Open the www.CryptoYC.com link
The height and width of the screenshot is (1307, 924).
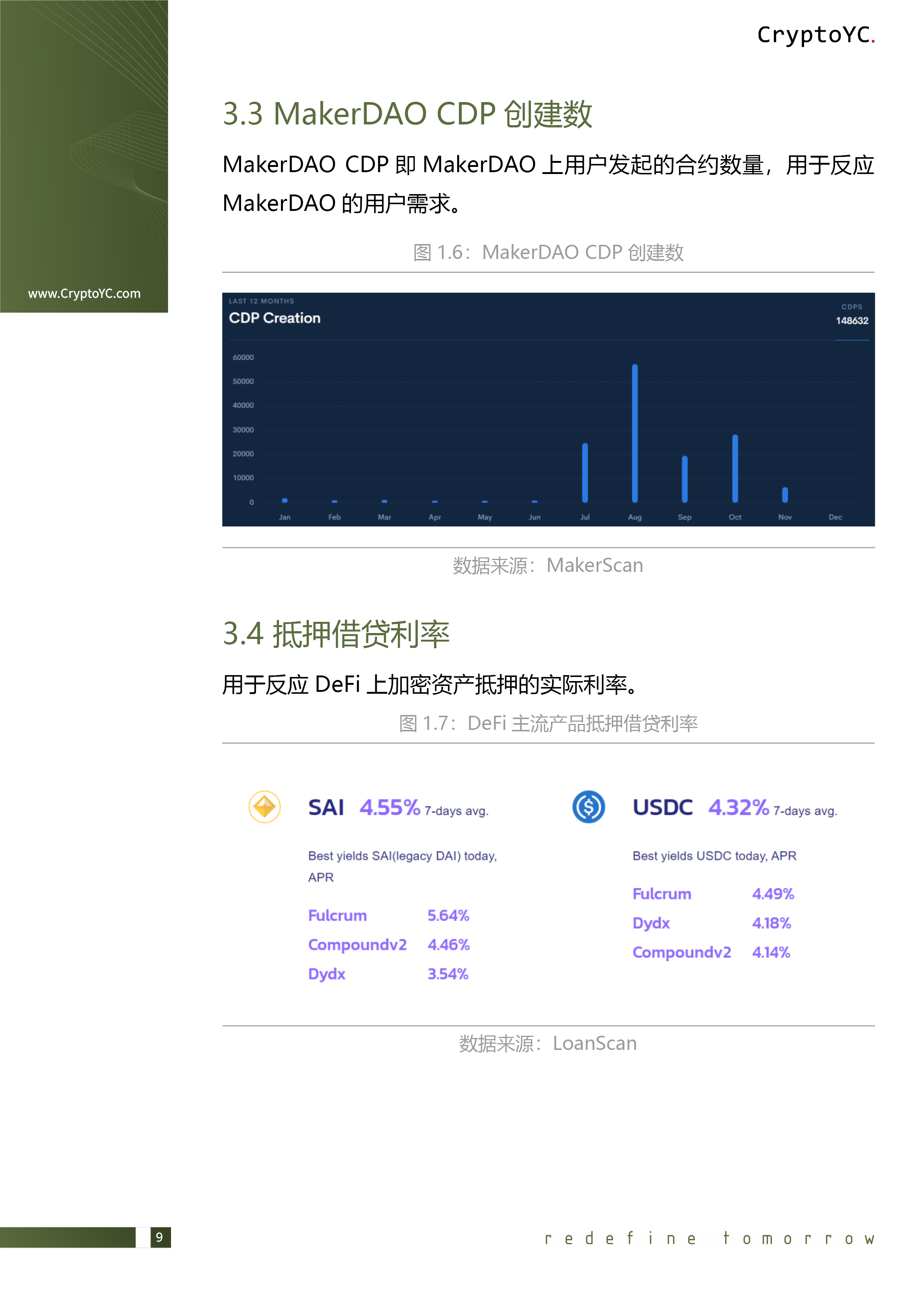click(x=84, y=294)
